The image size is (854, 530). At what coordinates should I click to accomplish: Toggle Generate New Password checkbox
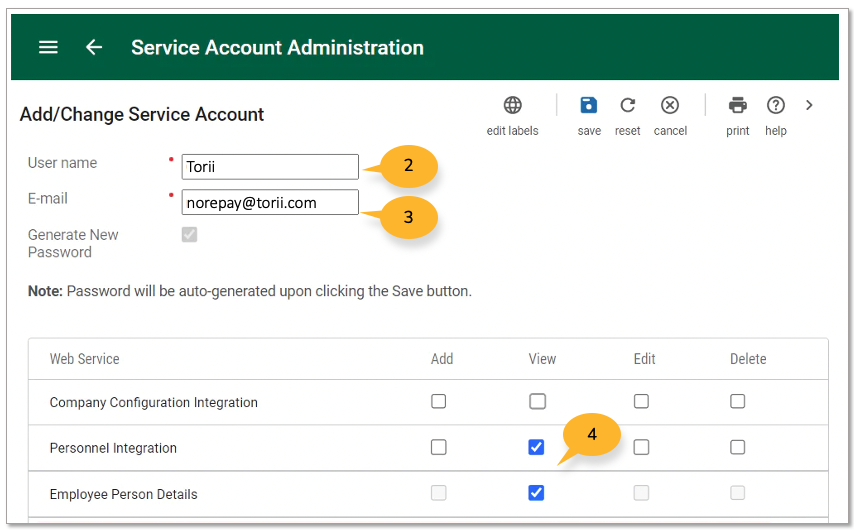click(x=190, y=235)
